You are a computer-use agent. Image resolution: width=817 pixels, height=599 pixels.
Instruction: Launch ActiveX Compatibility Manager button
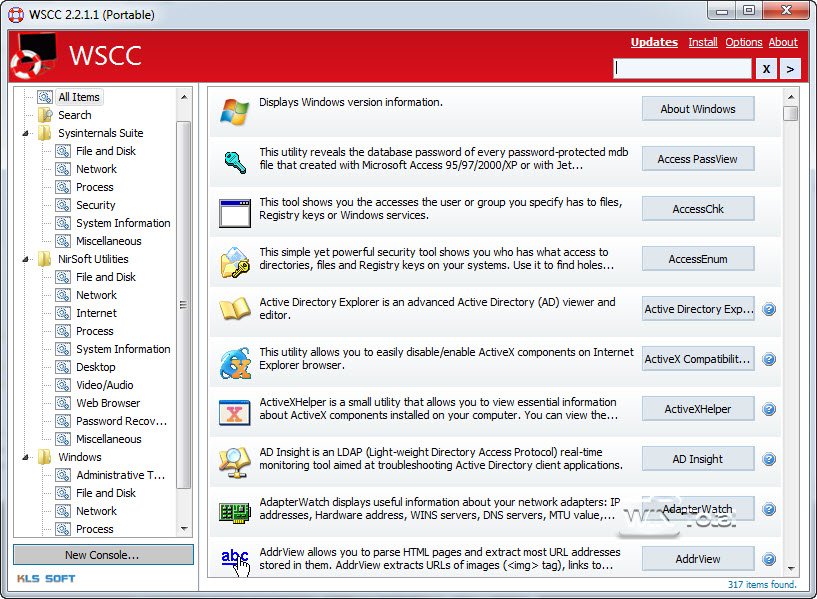(x=698, y=359)
